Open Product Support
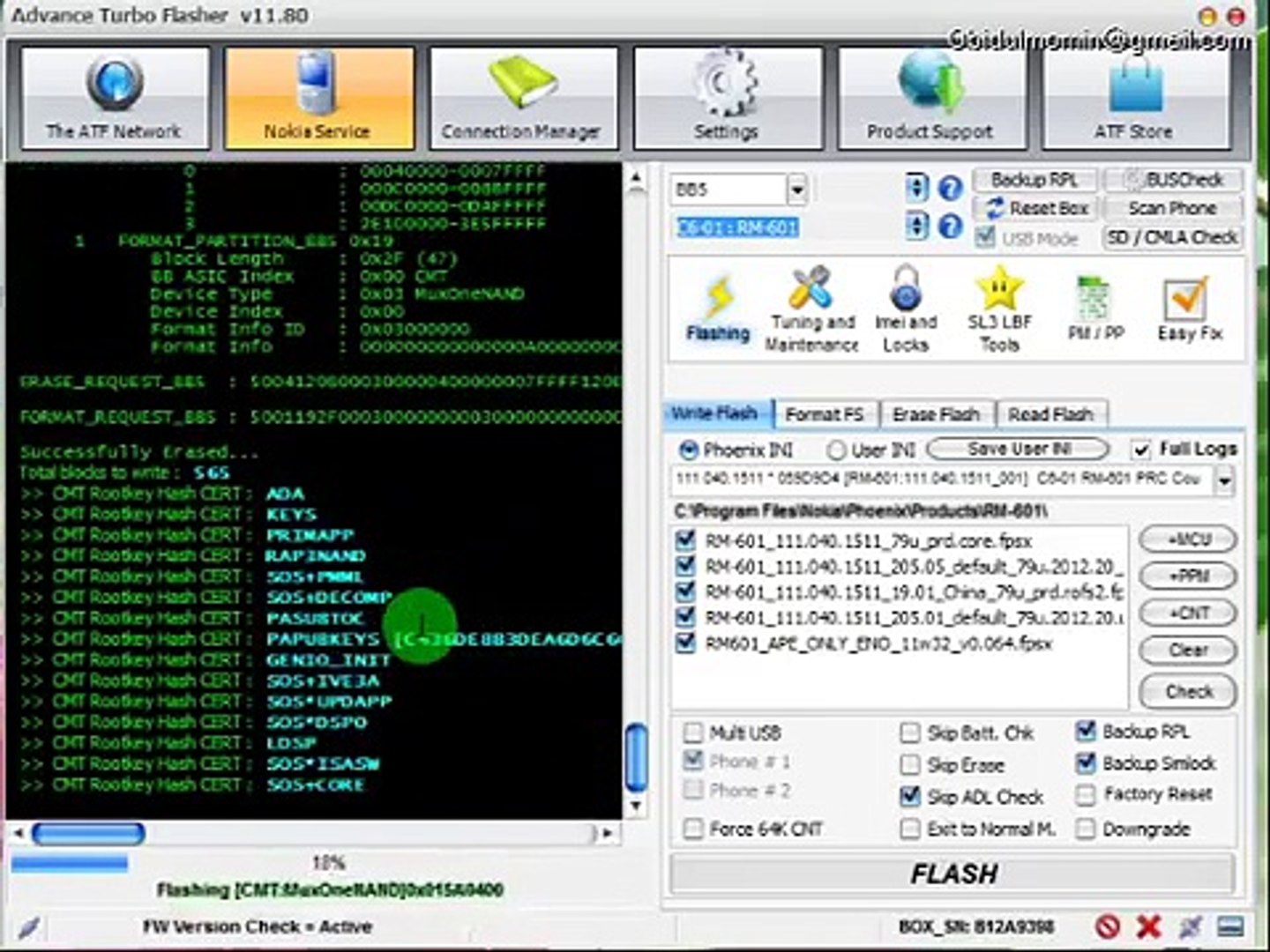 [931, 98]
